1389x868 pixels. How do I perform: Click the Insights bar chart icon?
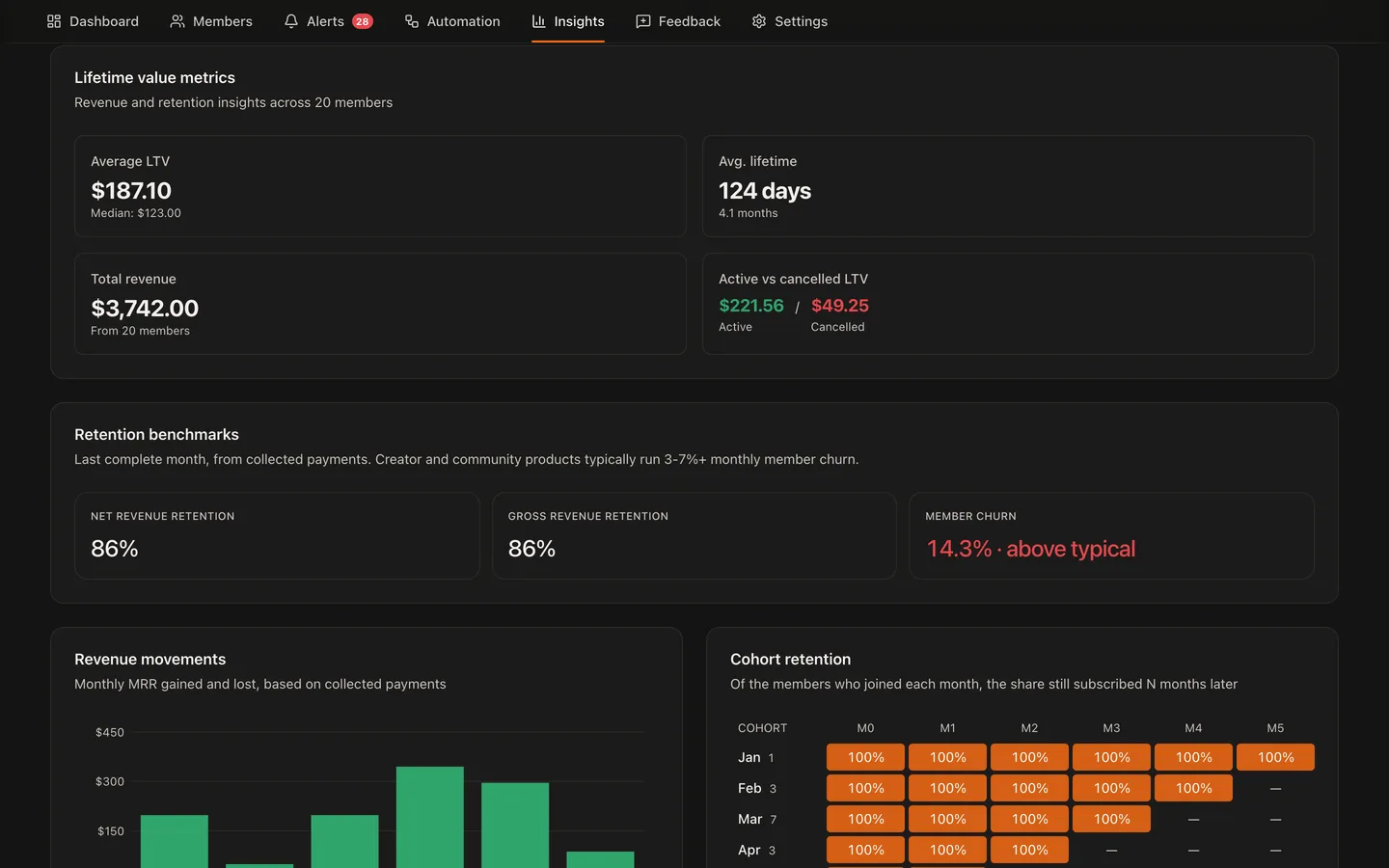(x=539, y=21)
